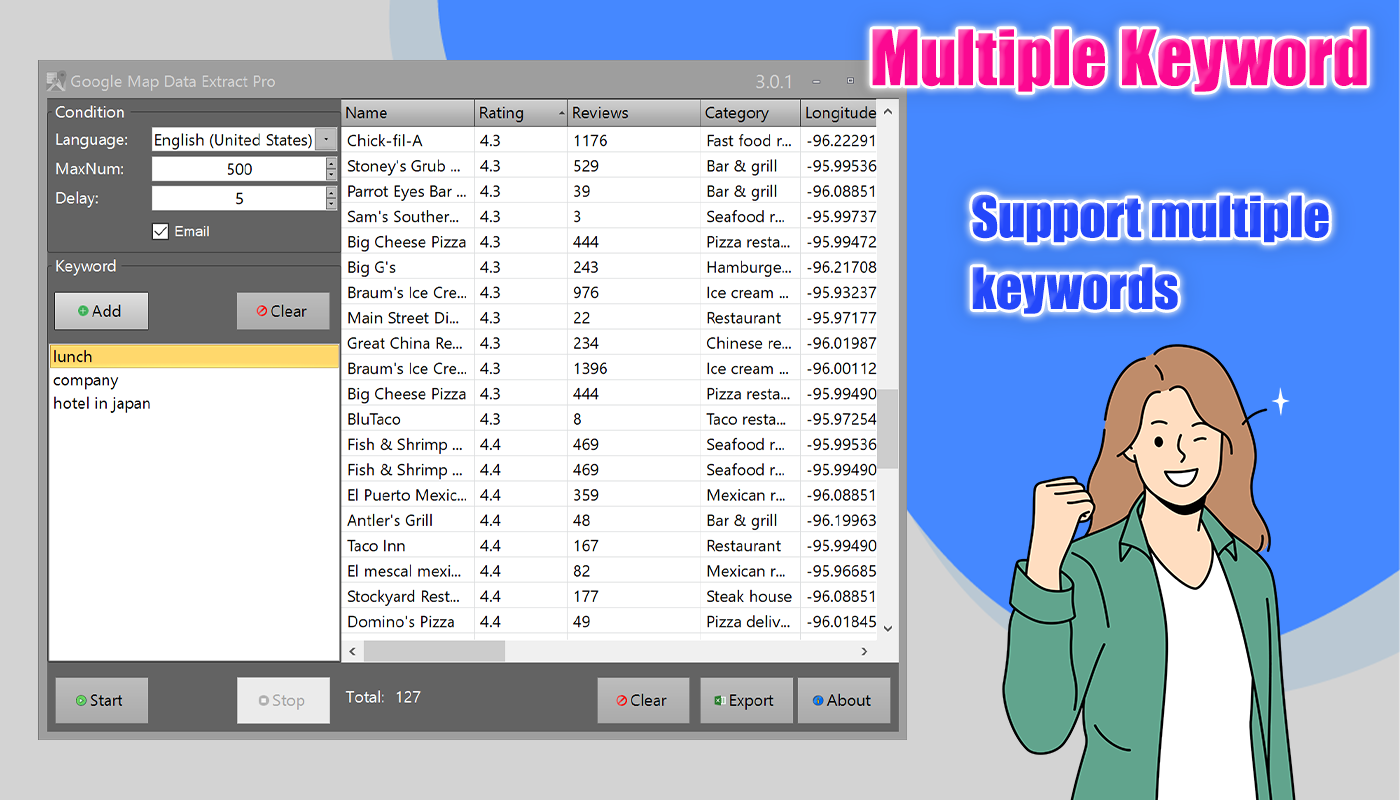Sort by the Reviews column header
The width and height of the screenshot is (1400, 800).
pos(600,112)
